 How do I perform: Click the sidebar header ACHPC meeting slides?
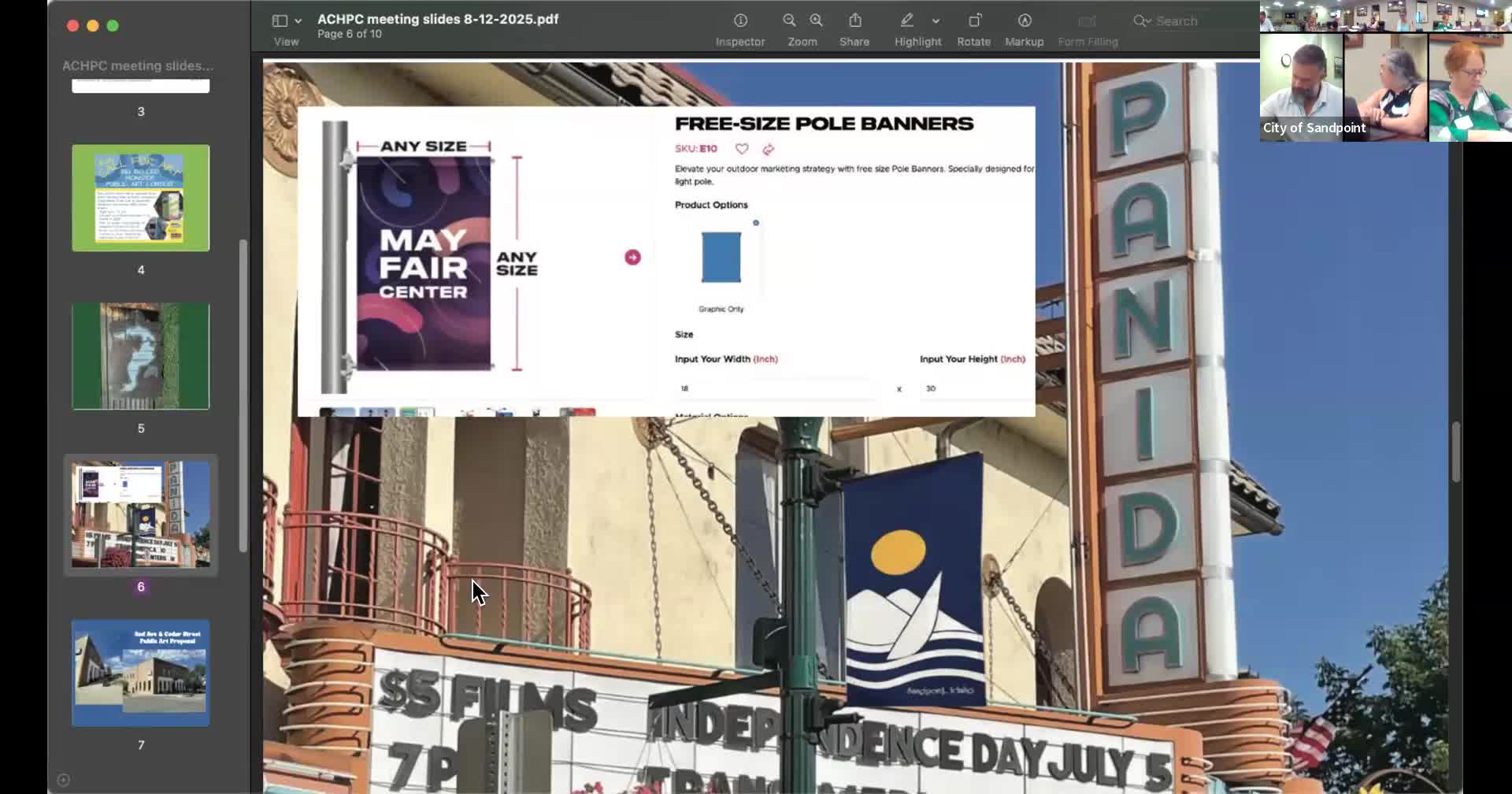pyautogui.click(x=138, y=65)
